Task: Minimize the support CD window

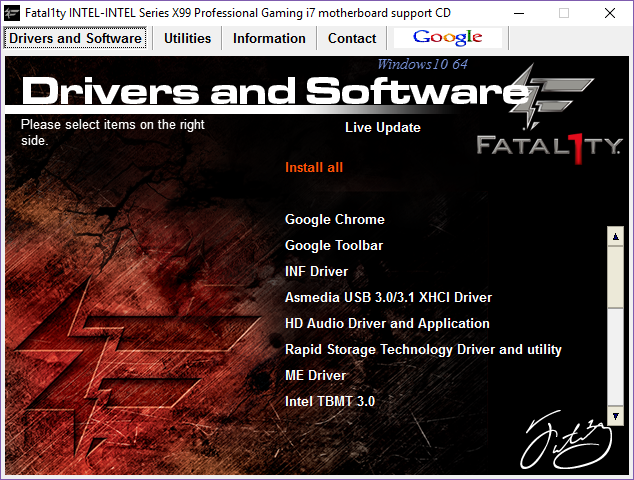Action: coord(519,13)
